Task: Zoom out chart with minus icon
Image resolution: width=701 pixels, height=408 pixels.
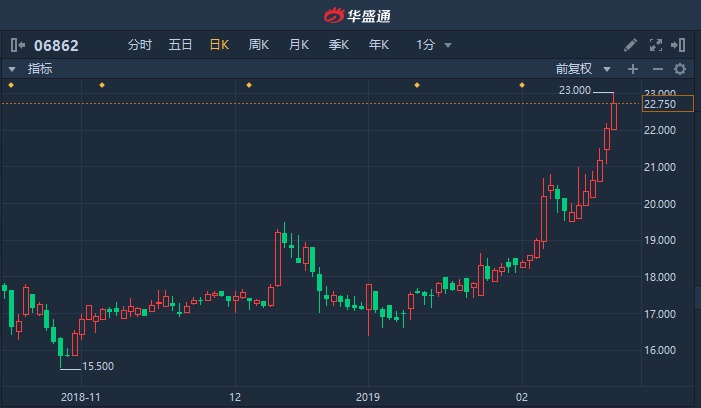Action: point(658,69)
